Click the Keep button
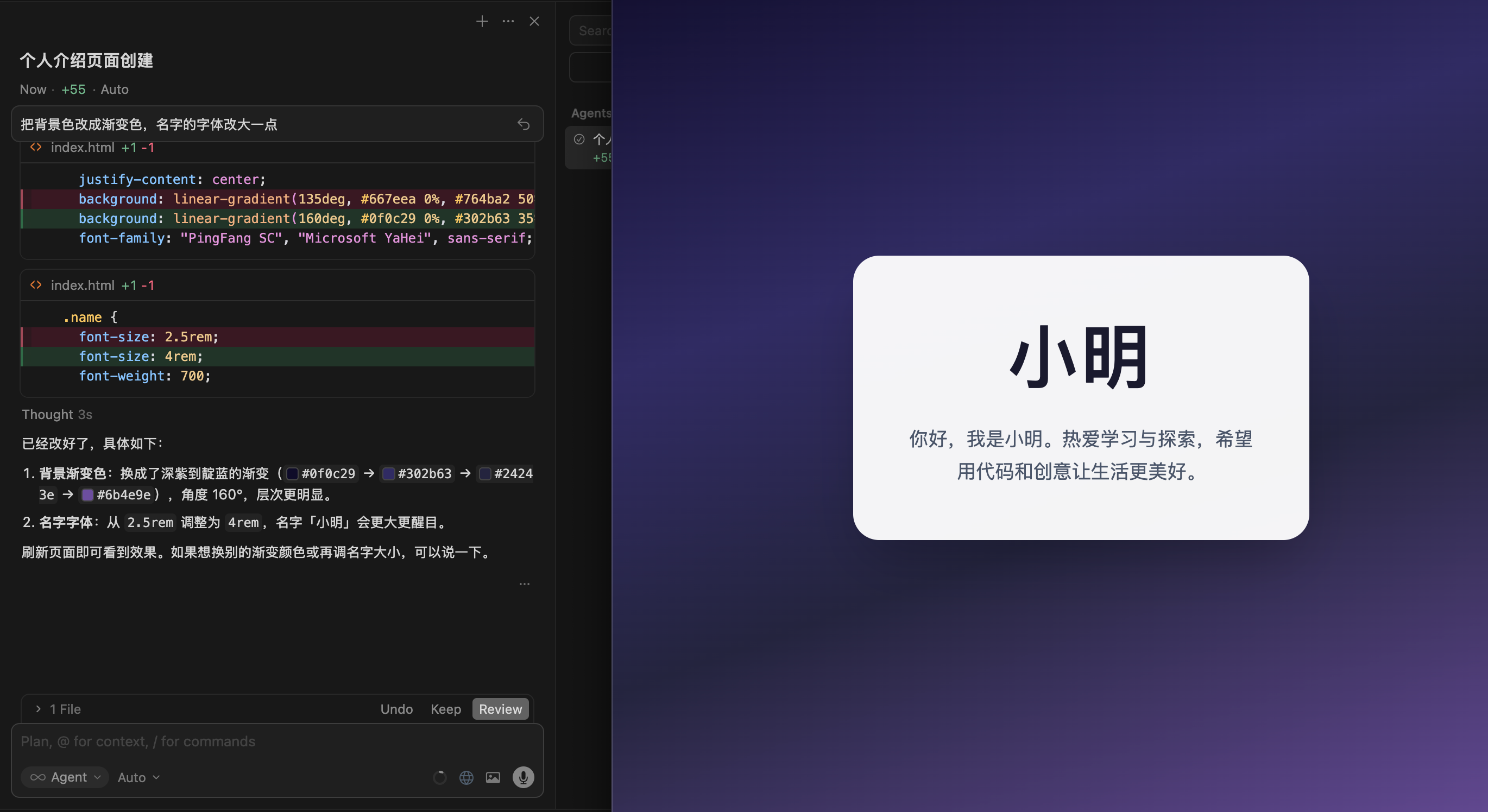 pyautogui.click(x=445, y=709)
